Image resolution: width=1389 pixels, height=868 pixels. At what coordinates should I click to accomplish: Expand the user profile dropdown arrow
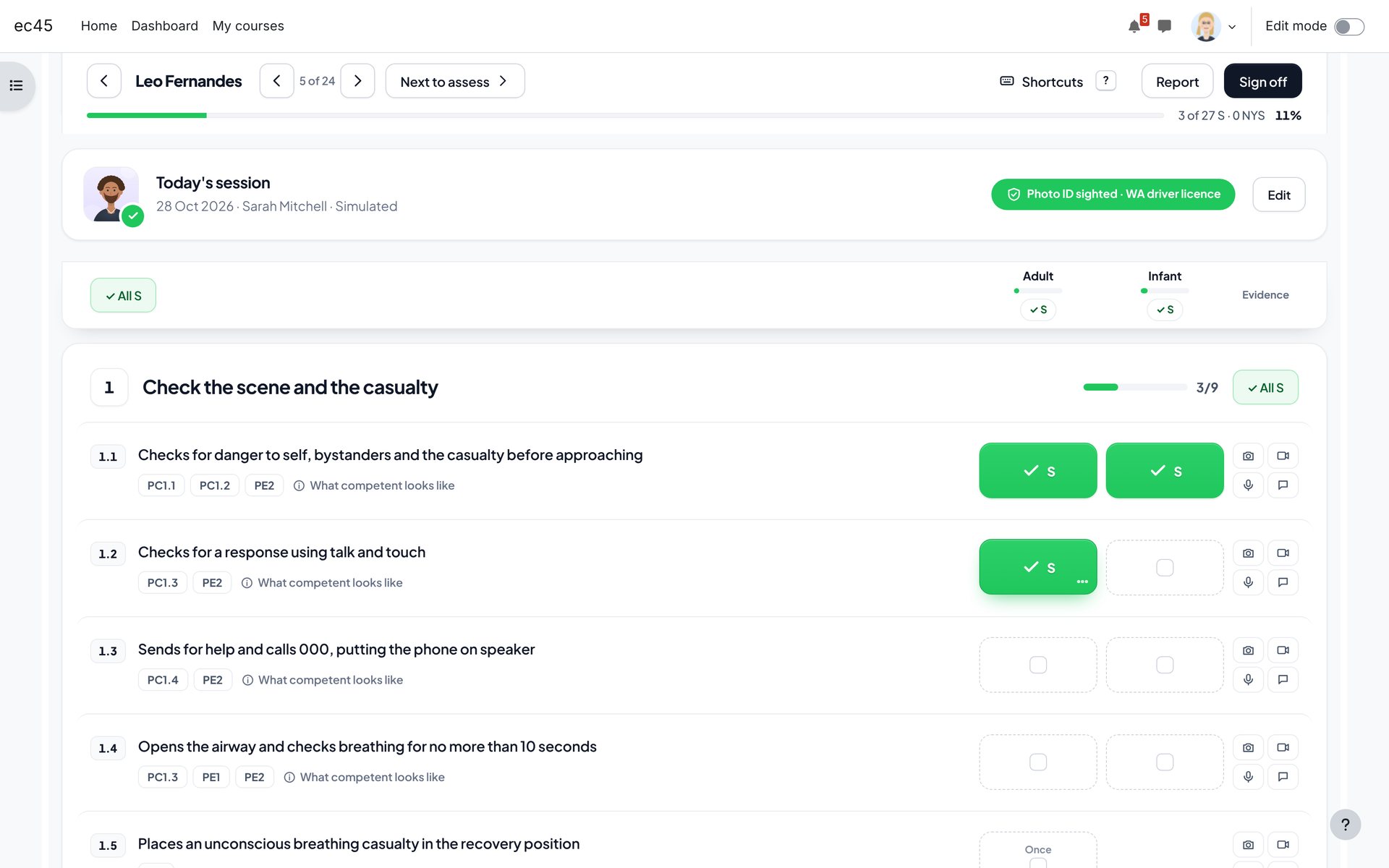point(1232,27)
